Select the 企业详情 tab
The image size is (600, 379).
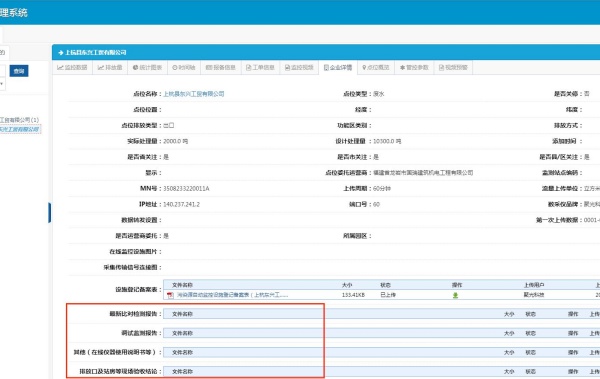pyautogui.click(x=338, y=67)
